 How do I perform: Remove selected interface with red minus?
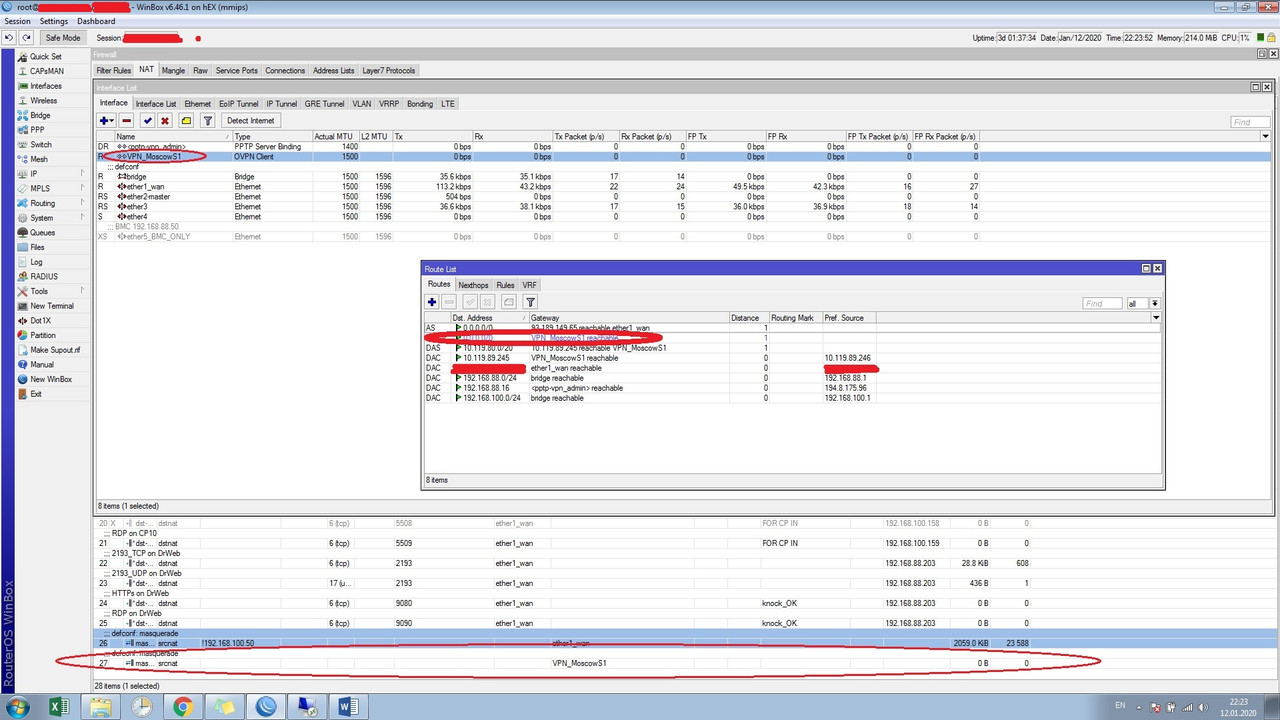[127, 121]
